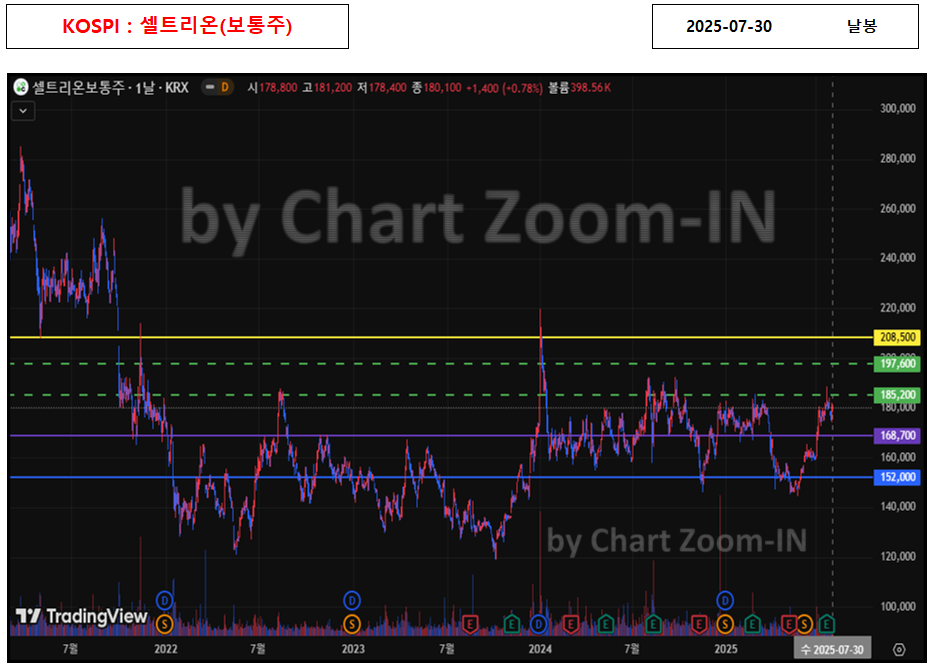932x666 pixels.
Task: Select the green 185,200 price label
Action: [x=897, y=395]
